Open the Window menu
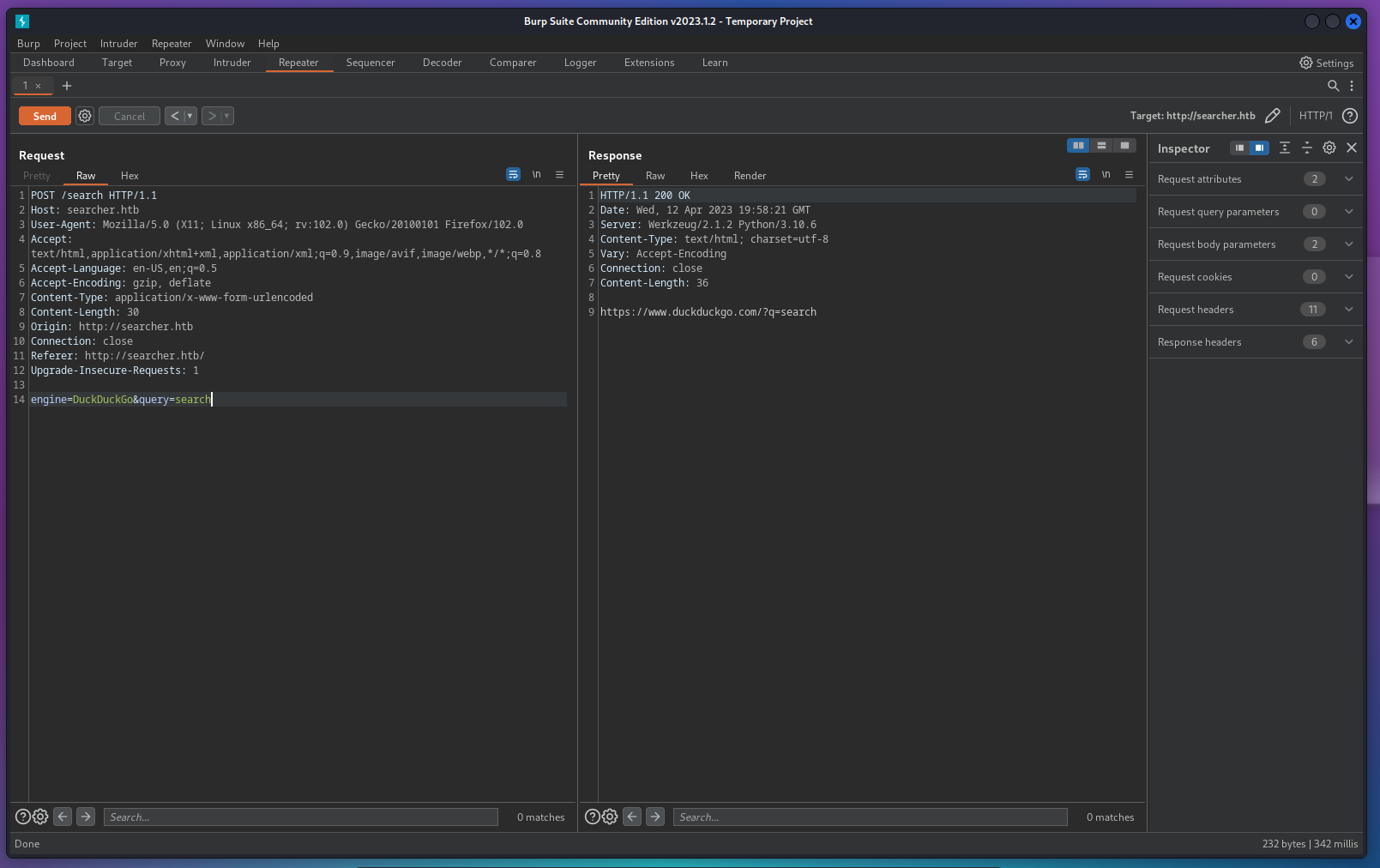1380x868 pixels. (225, 44)
